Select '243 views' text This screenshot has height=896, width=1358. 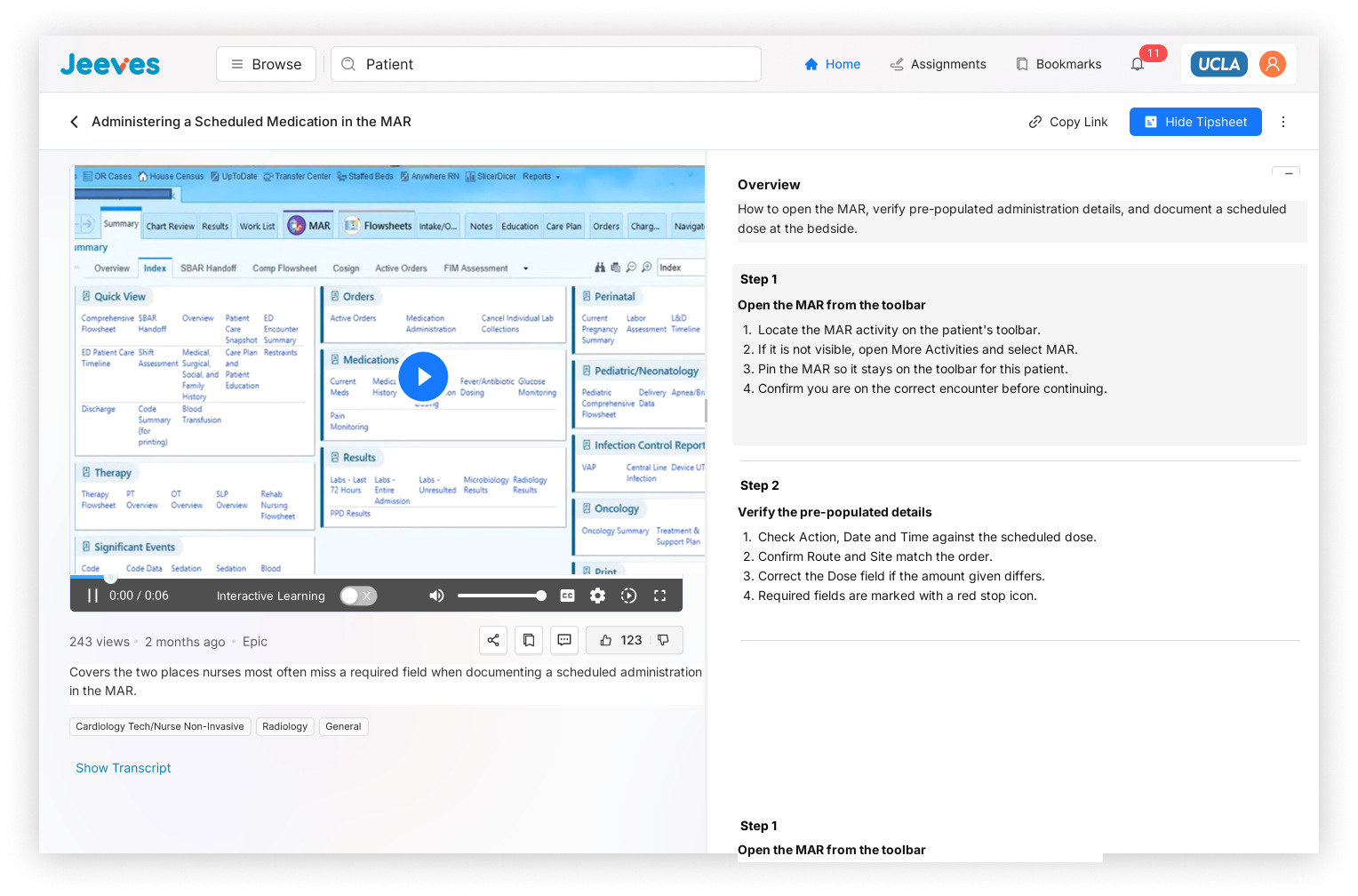[100, 642]
